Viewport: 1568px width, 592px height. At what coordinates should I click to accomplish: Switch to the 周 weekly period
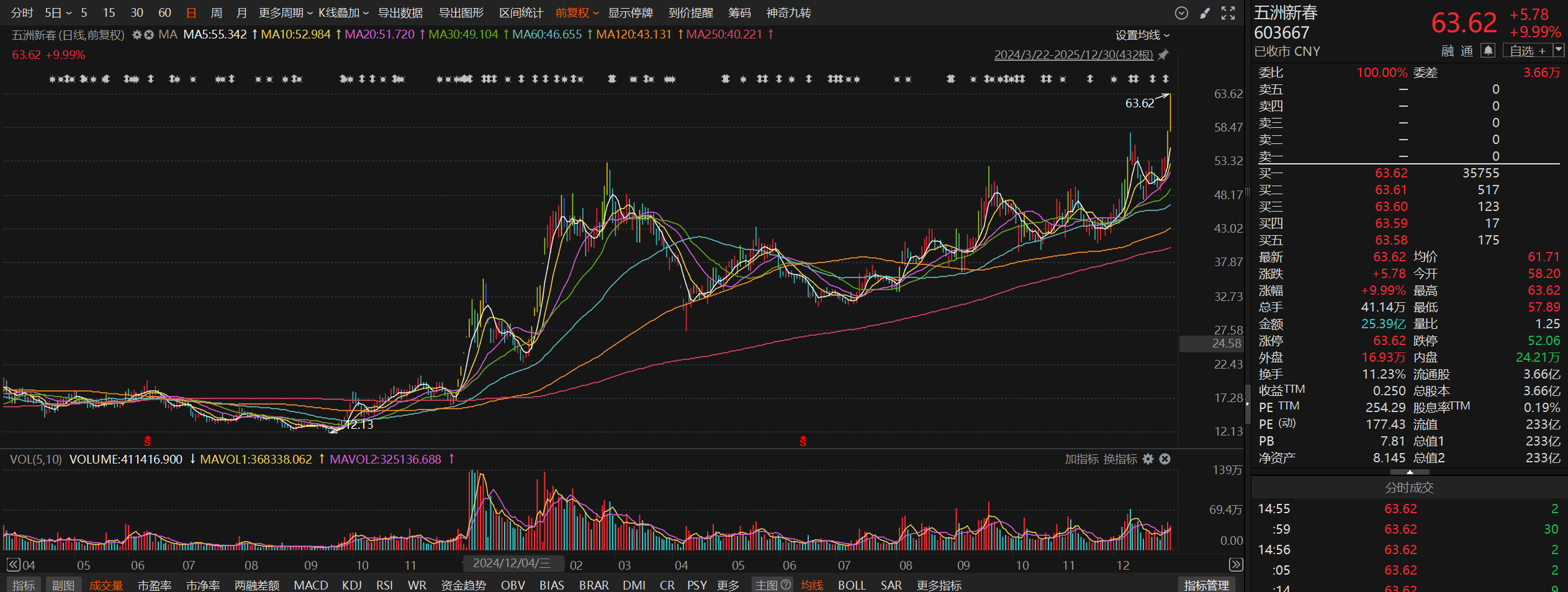tap(216, 13)
